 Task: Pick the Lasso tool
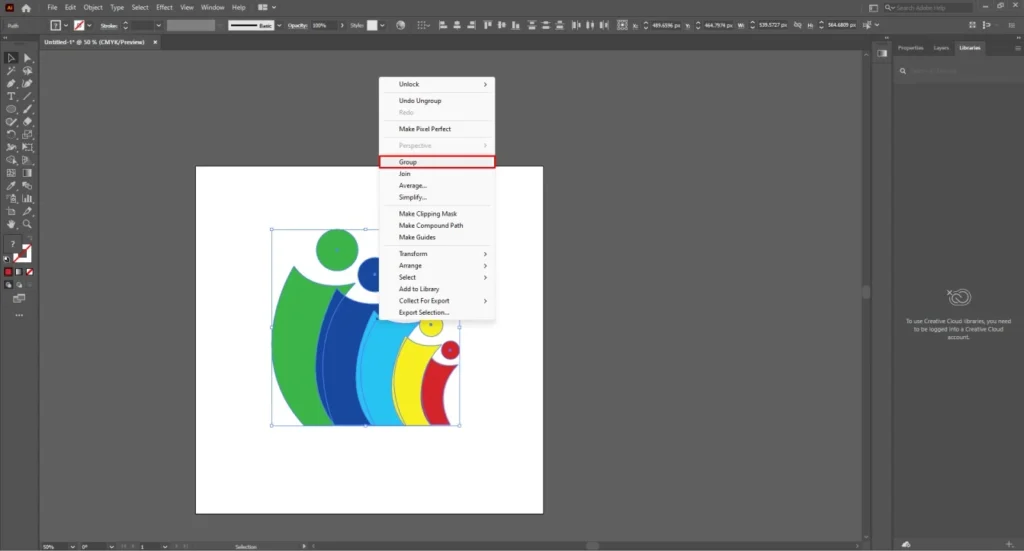pyautogui.click(x=27, y=71)
